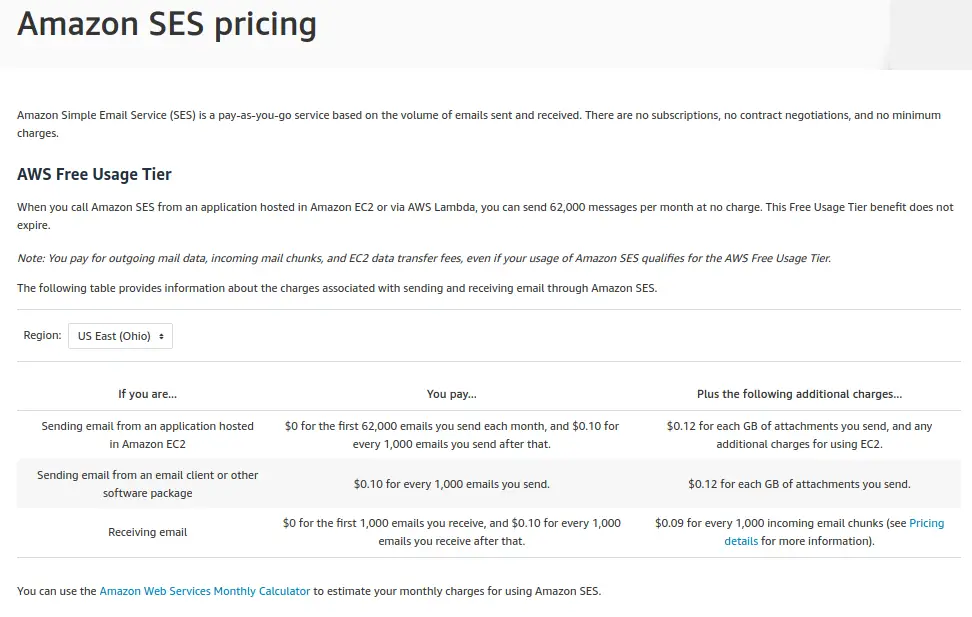Click the '$0.10 for every 1,000 emails you send.' cell
This screenshot has width=972, height=617.
pyautogui.click(x=451, y=484)
